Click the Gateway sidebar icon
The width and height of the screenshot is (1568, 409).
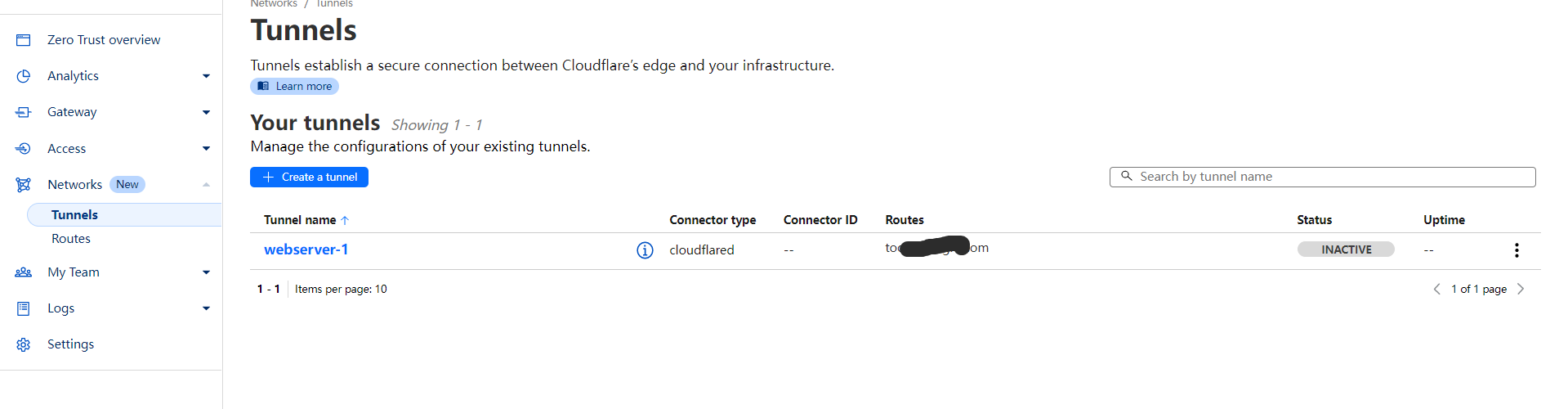tap(23, 112)
